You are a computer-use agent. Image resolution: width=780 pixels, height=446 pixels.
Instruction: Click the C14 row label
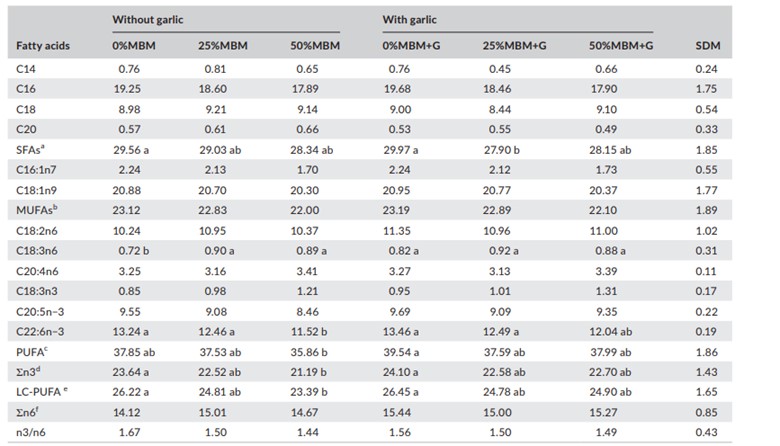pos(28,69)
